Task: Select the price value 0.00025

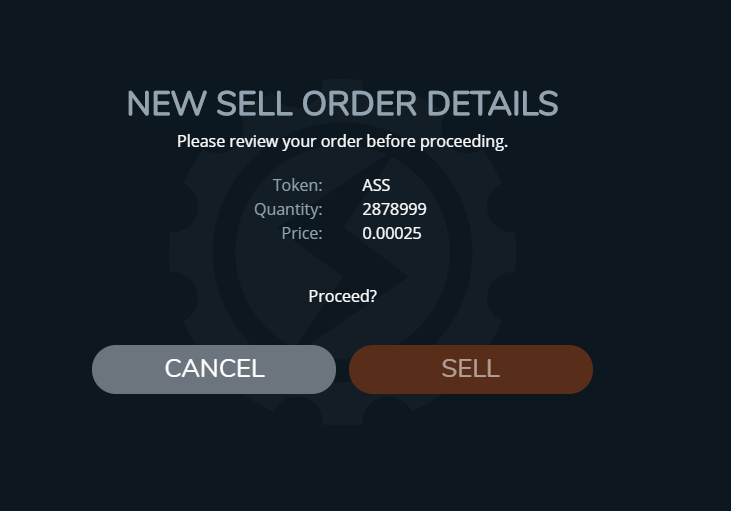Action: [x=392, y=233]
